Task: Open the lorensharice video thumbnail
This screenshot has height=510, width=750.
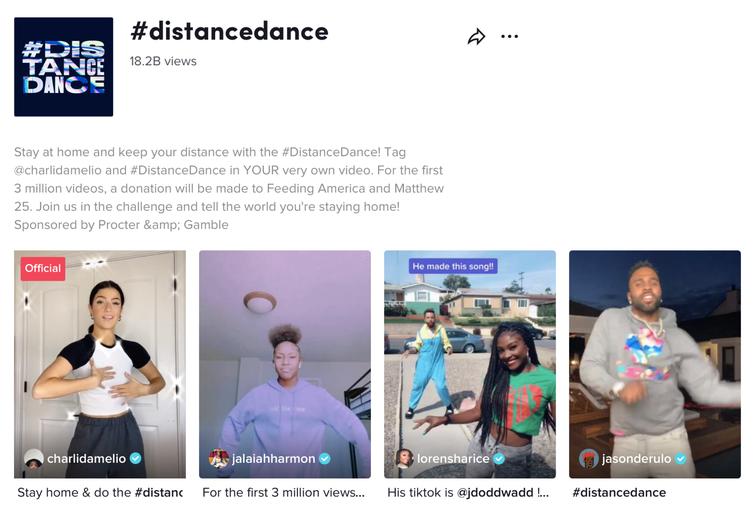Action: tap(470, 364)
